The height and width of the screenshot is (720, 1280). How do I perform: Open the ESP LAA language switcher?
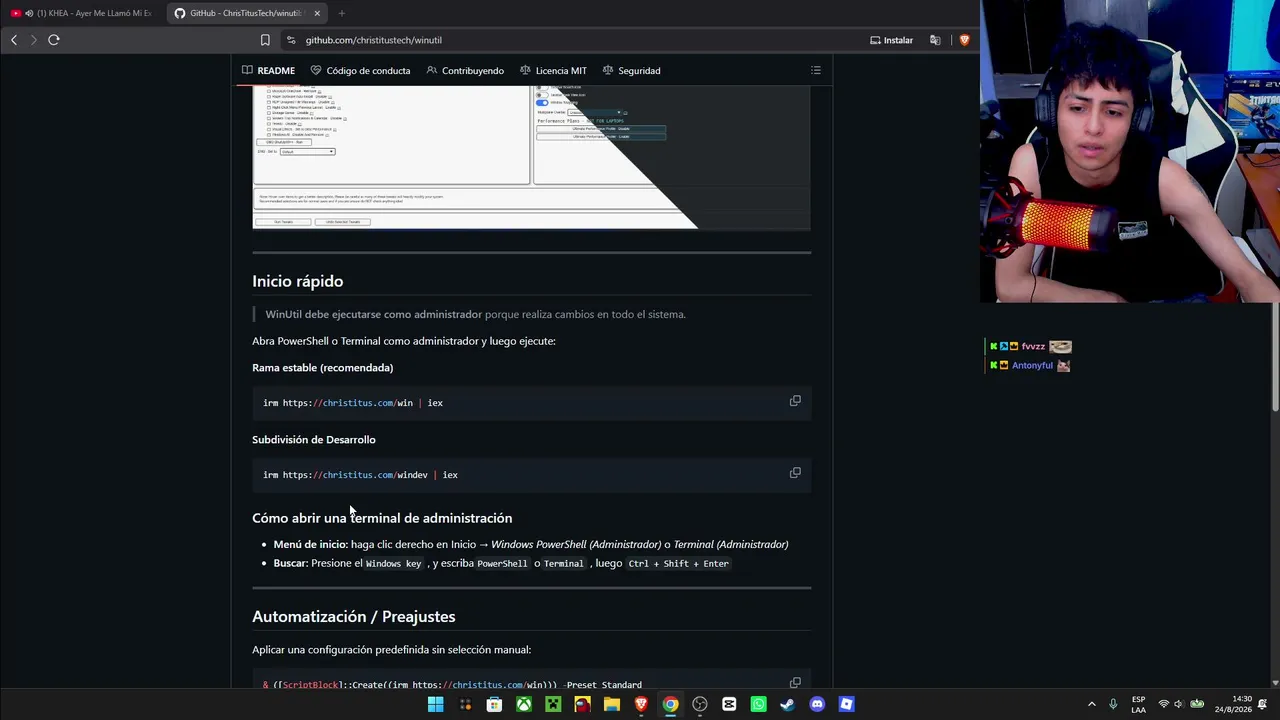1138,704
